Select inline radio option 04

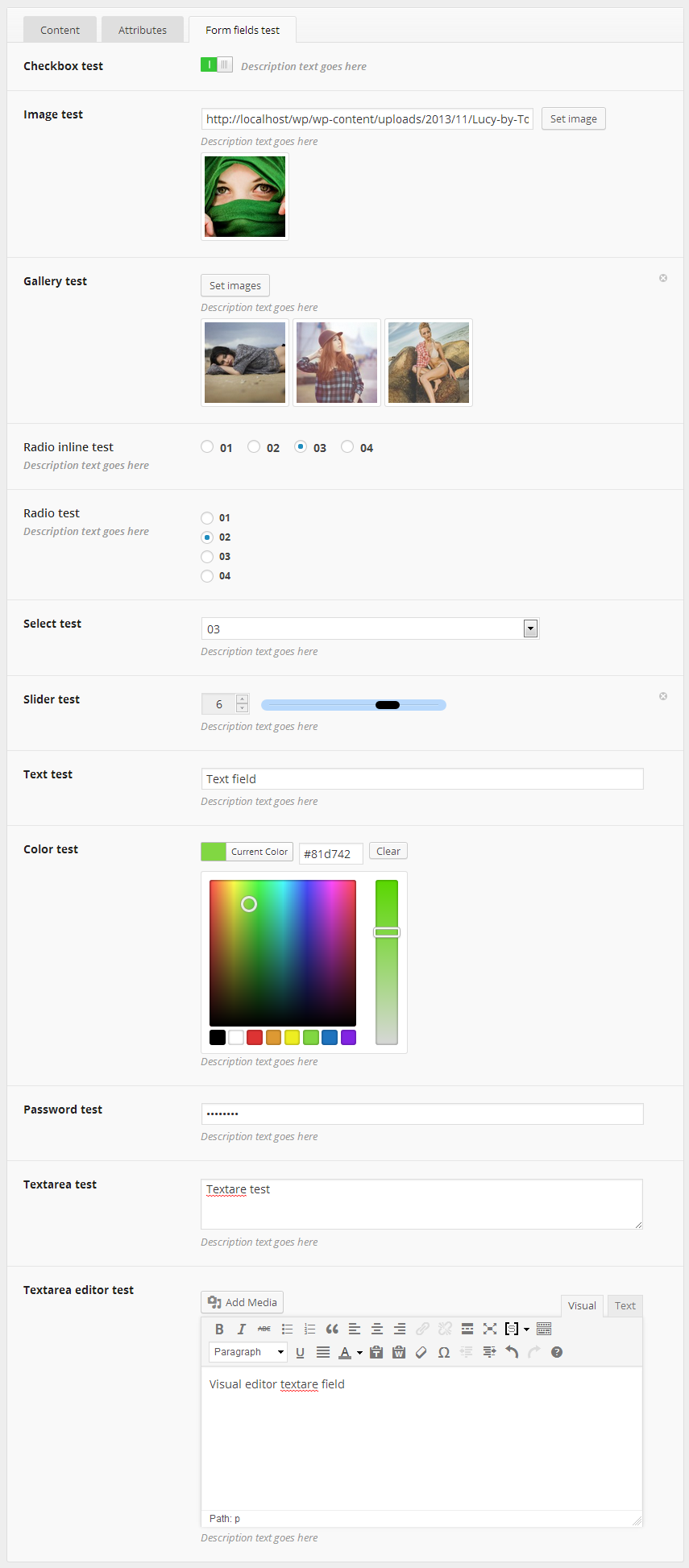347,446
